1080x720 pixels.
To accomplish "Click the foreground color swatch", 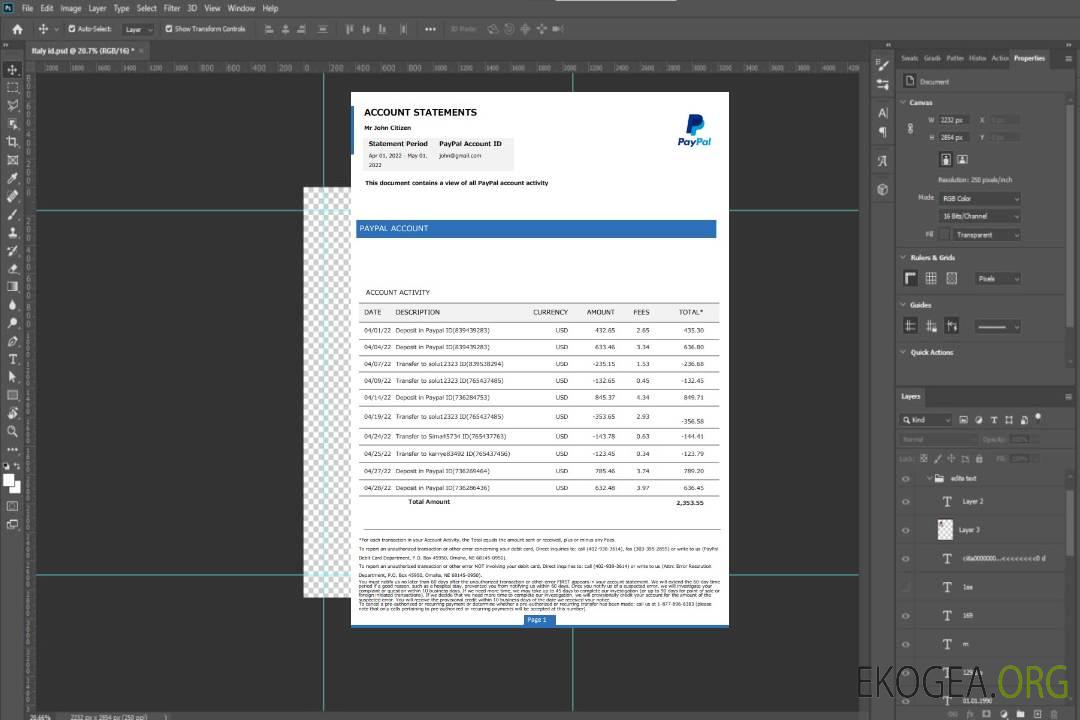I will [9, 480].
